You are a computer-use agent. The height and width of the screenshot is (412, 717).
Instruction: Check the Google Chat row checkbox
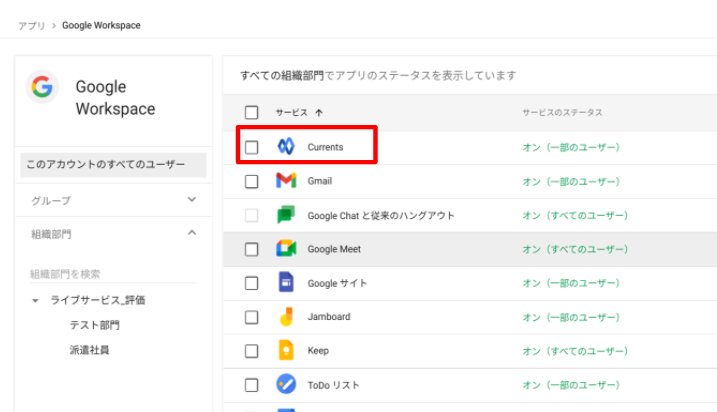point(251,215)
